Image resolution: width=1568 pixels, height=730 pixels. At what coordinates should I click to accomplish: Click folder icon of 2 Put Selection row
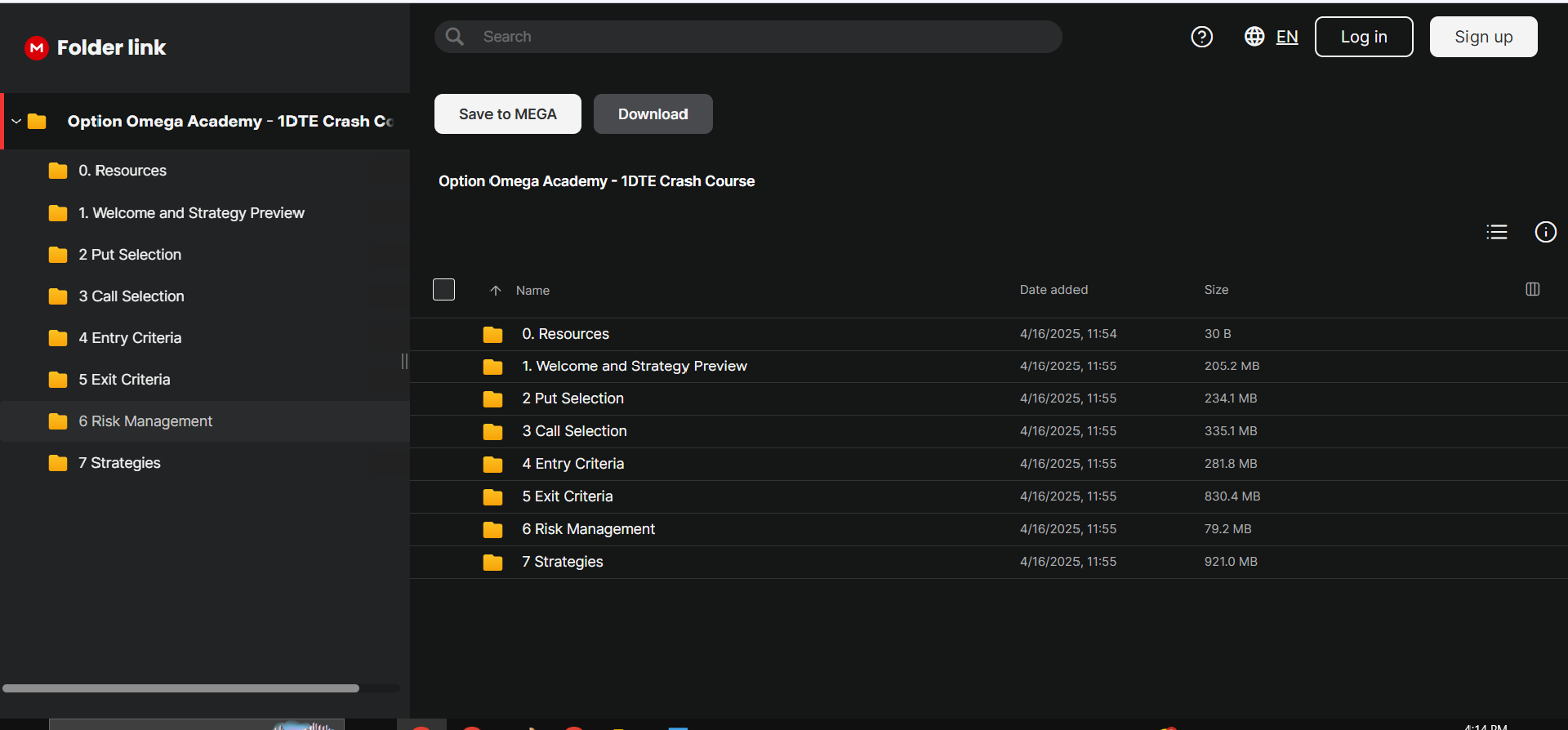click(x=492, y=399)
